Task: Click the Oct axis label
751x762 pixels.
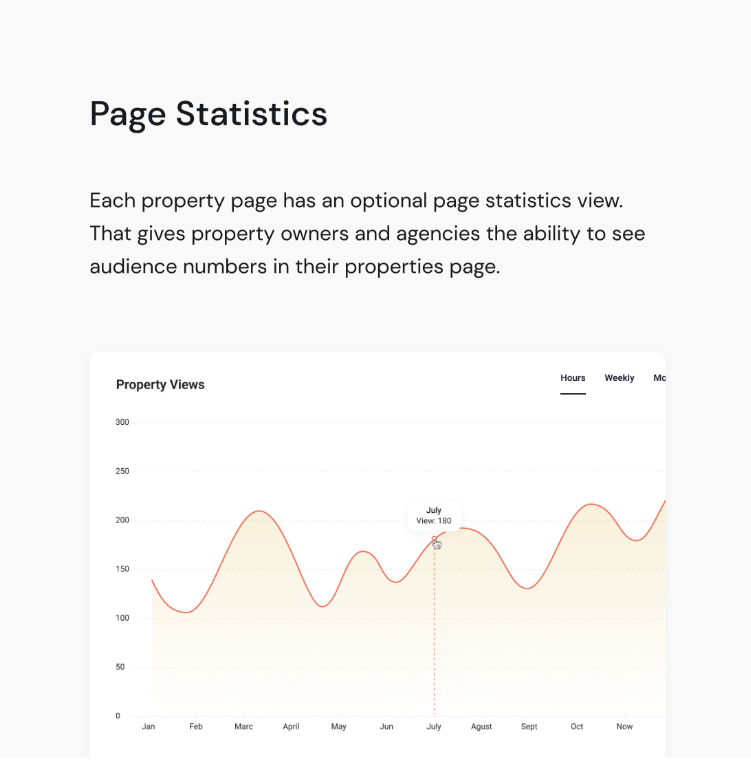Action: tap(577, 726)
